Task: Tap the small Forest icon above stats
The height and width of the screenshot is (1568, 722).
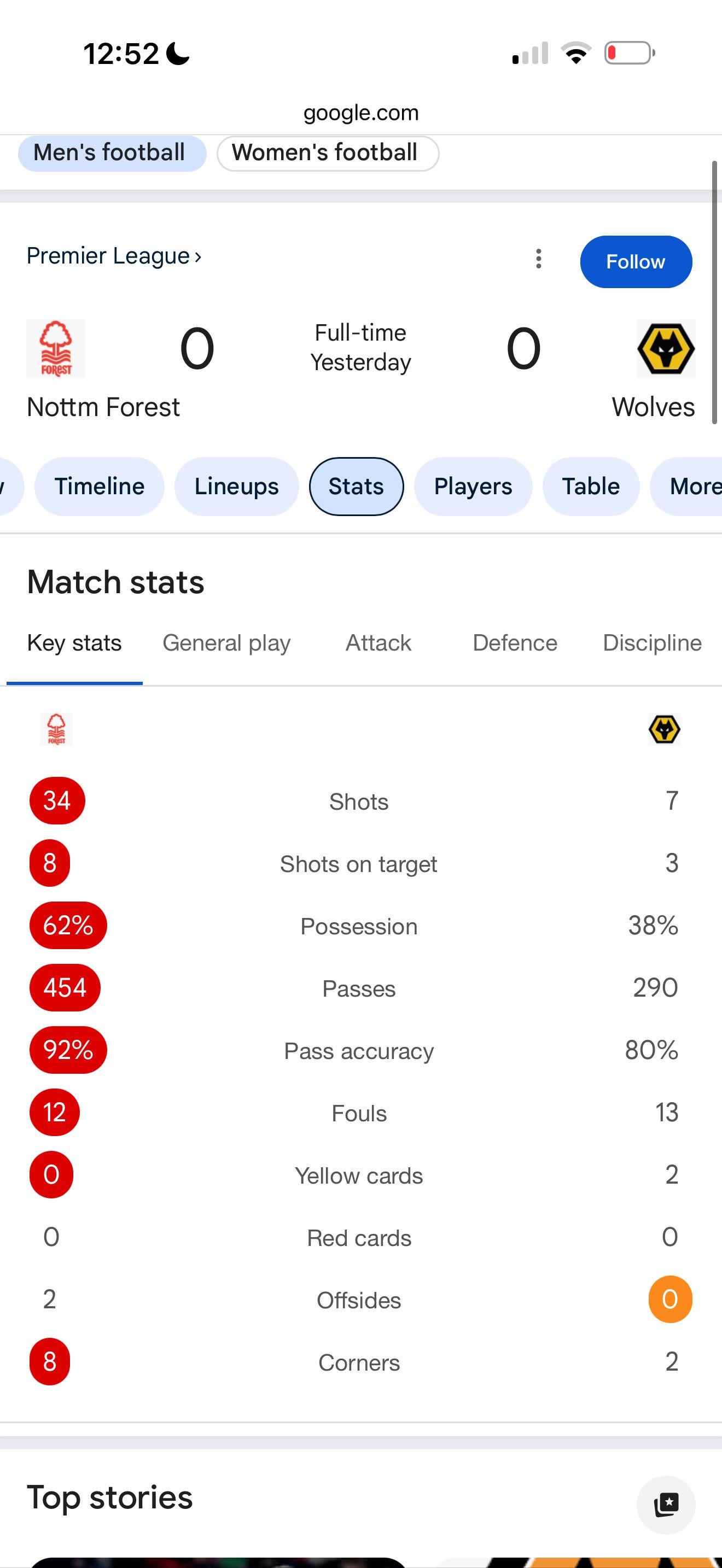Action: tap(56, 729)
